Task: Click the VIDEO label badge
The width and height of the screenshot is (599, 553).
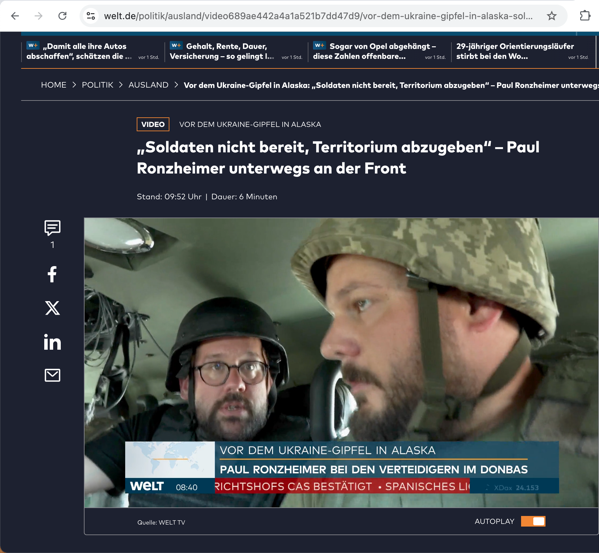Action: point(153,124)
